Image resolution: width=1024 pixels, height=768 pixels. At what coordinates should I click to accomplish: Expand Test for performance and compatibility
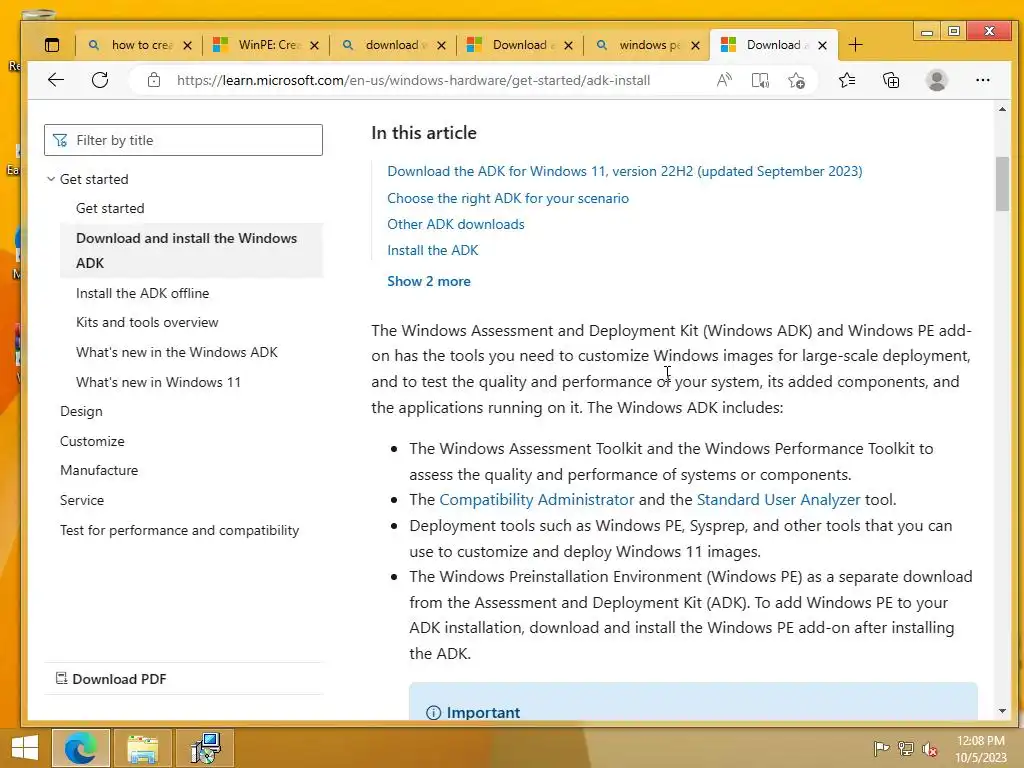180,530
